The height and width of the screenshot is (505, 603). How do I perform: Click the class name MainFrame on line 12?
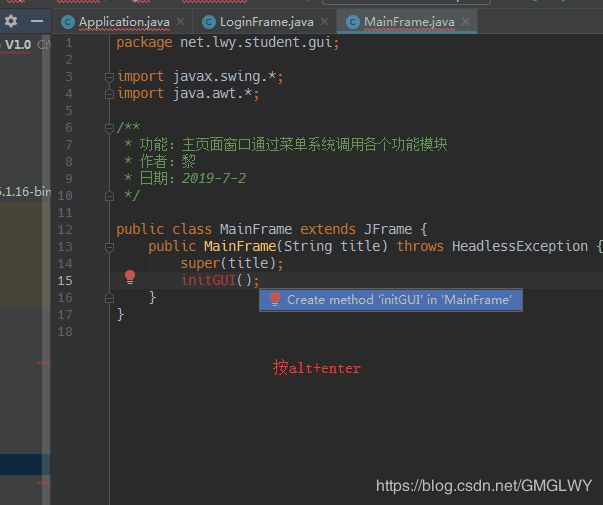tap(256, 229)
